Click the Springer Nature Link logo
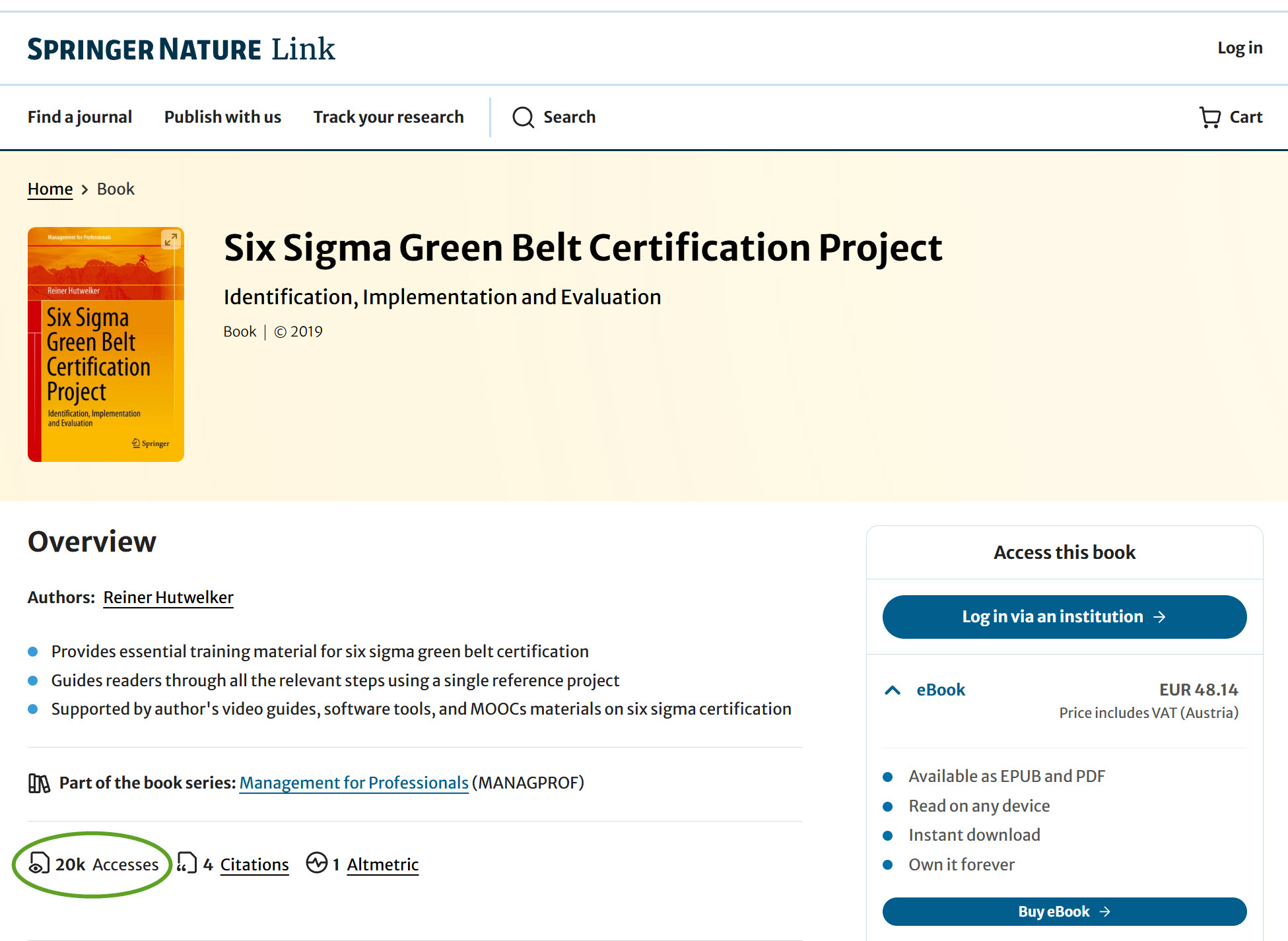Viewport: 1288px width, 941px height. point(182,49)
